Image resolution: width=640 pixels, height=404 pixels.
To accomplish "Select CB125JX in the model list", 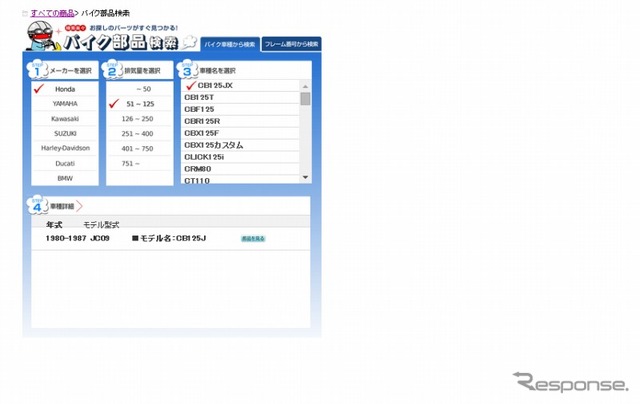I will click(240, 85).
